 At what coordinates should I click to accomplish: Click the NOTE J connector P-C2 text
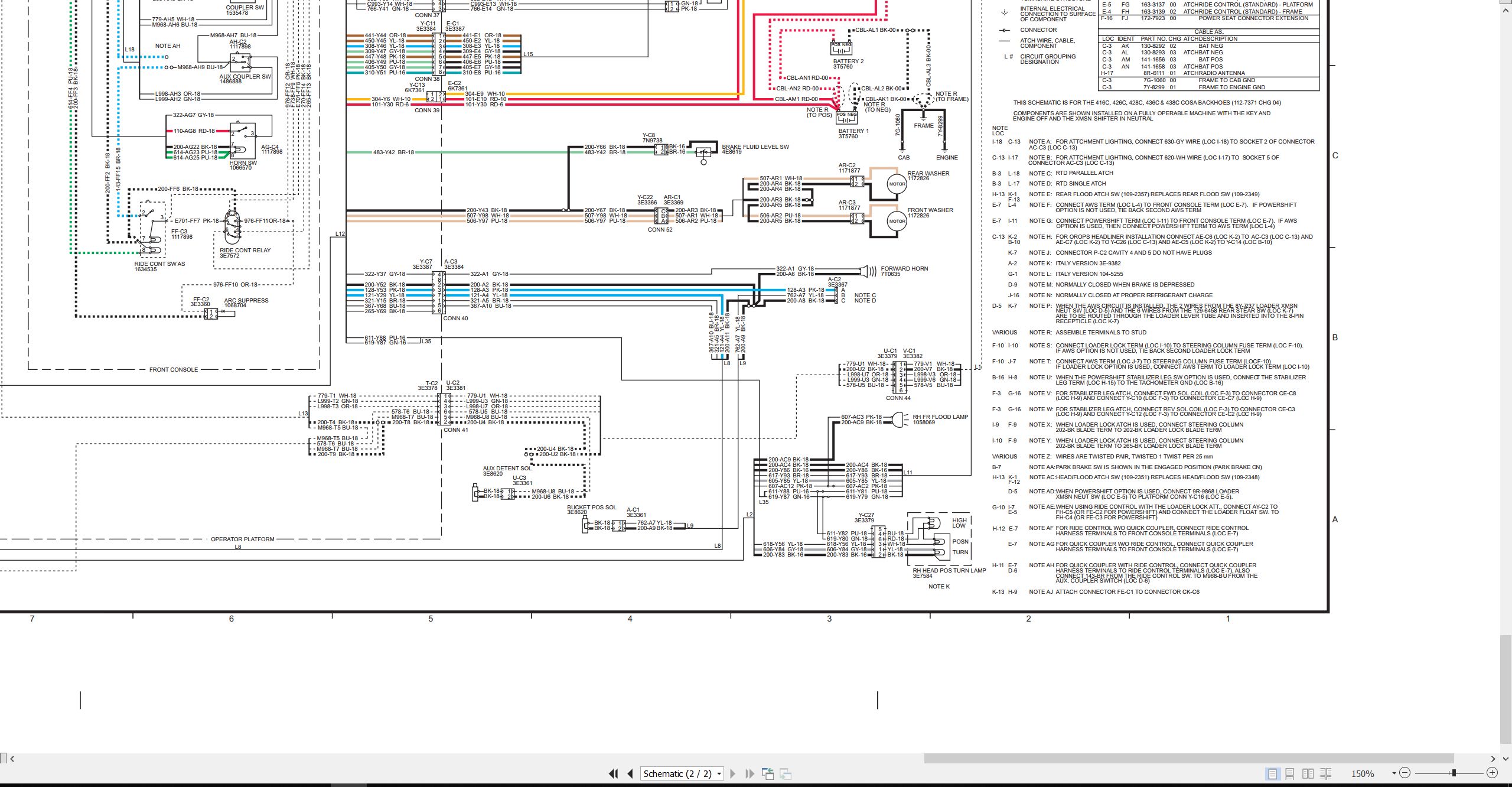click(x=1120, y=253)
